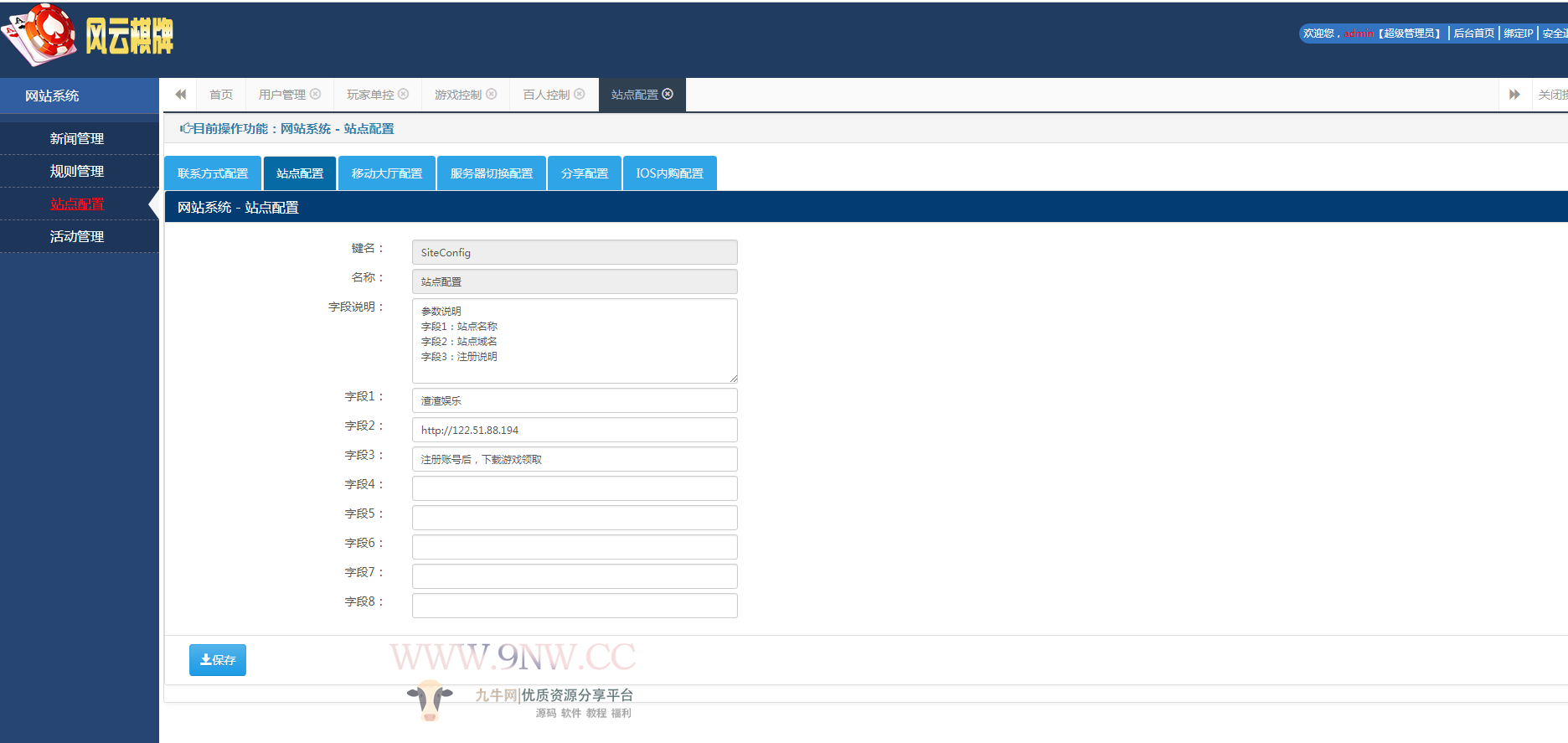Open the 首页 tab
This screenshot has width=1568, height=743.
221,95
